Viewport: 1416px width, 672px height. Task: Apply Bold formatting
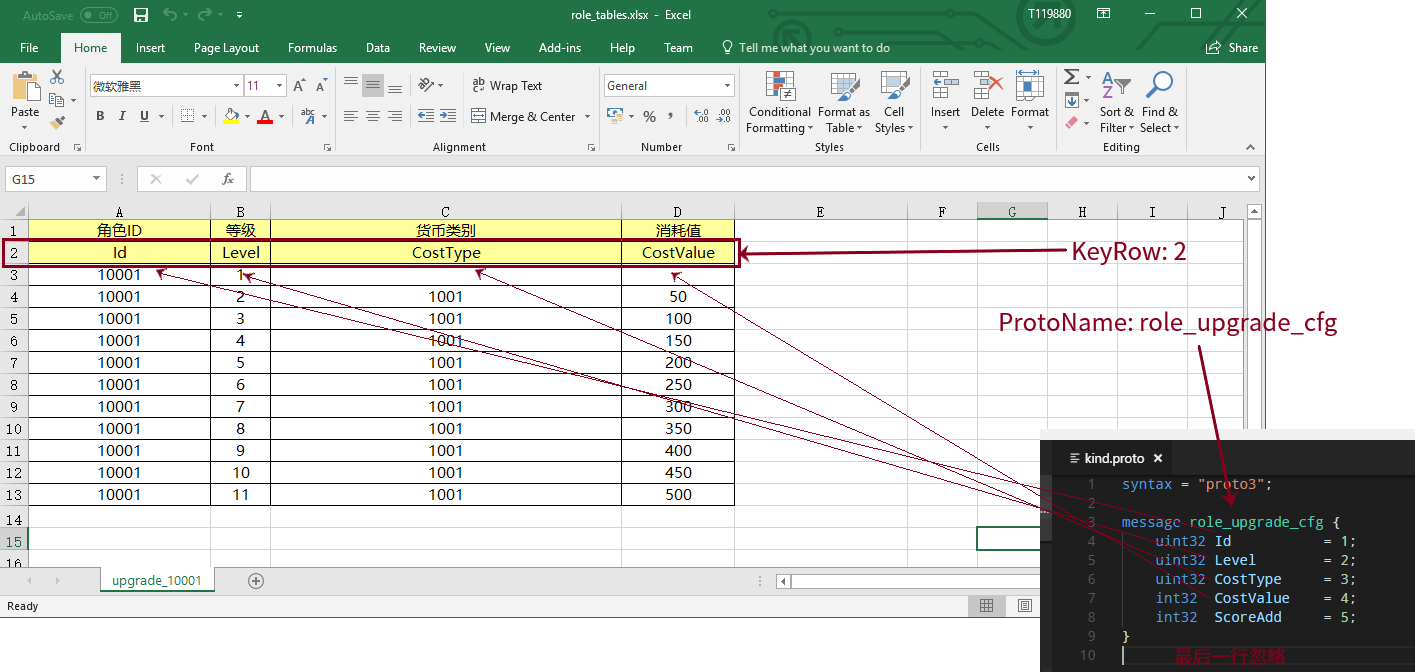[100, 117]
